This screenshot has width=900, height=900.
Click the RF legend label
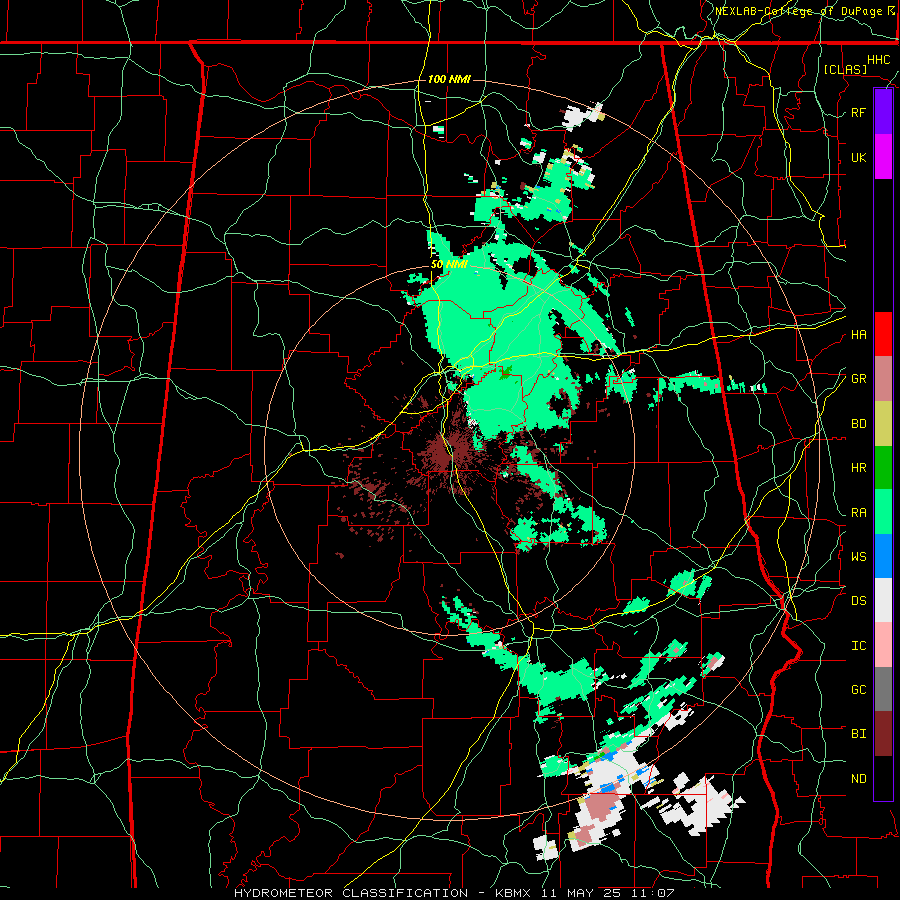click(858, 112)
